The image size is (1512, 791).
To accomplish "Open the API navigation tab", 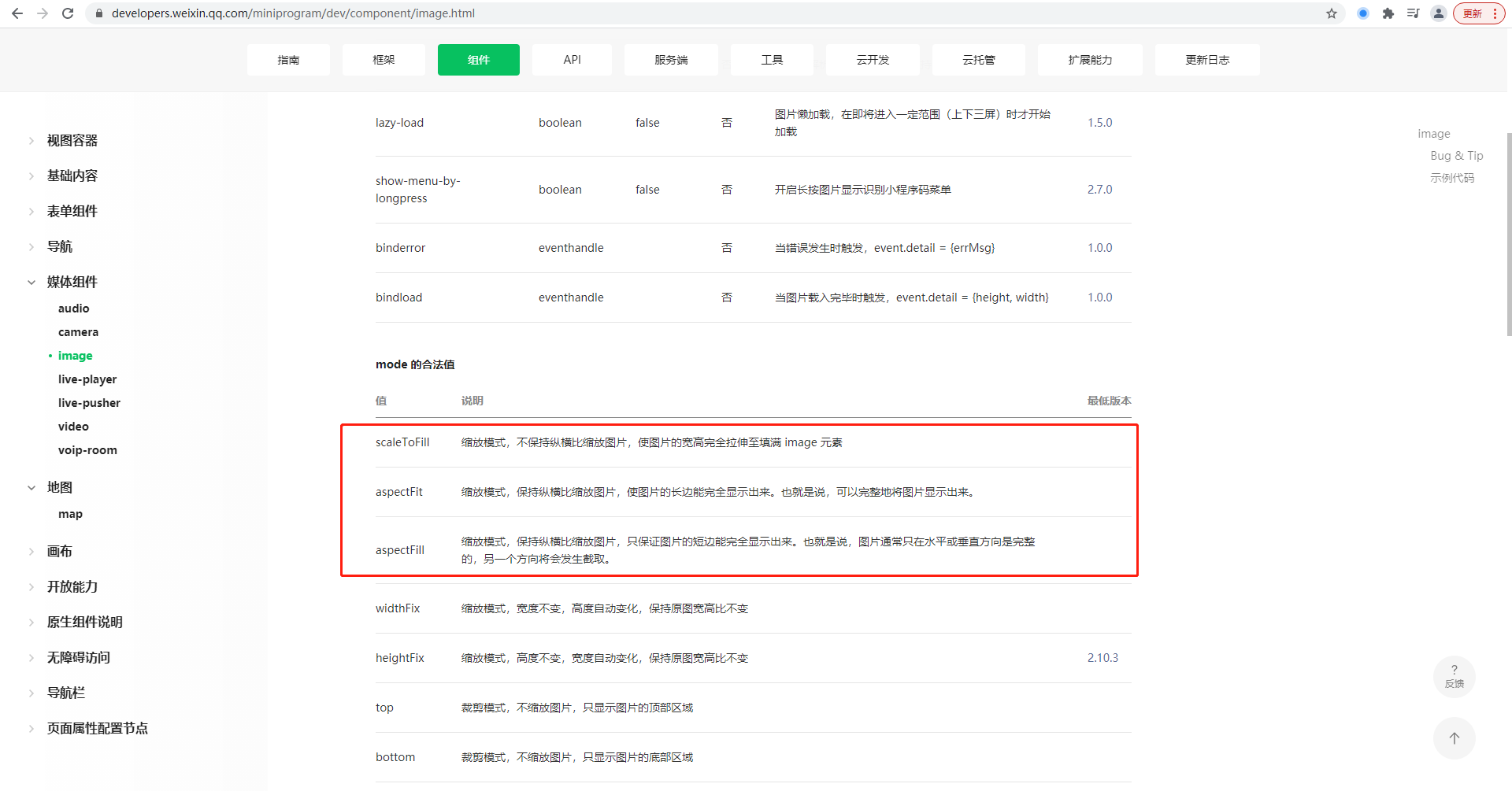I will pos(573,60).
